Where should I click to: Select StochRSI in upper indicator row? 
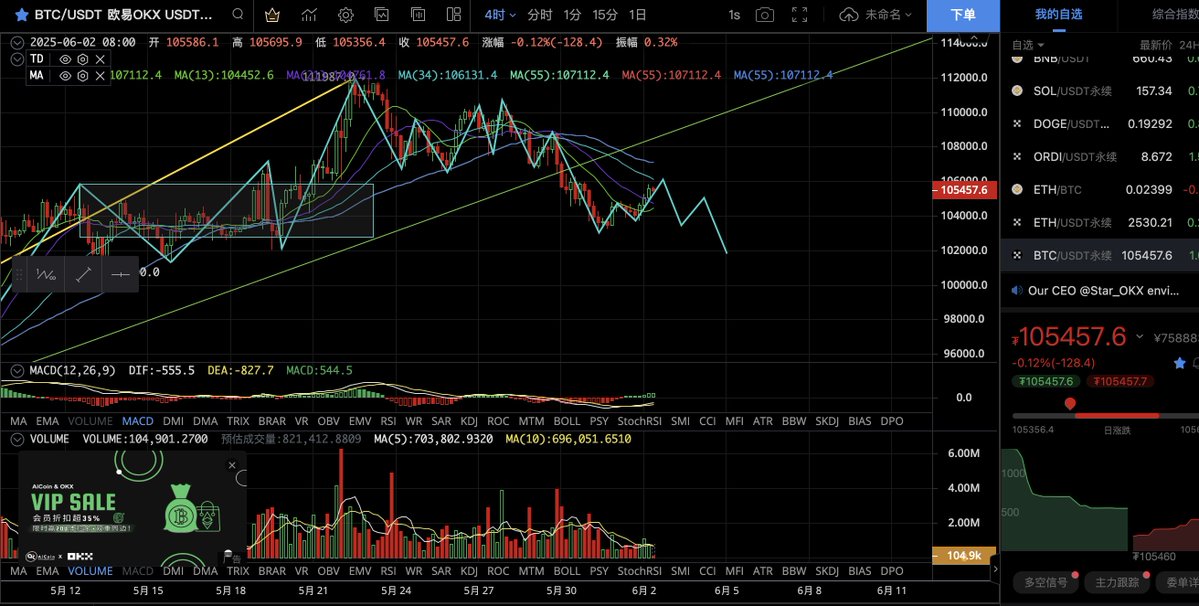click(x=639, y=421)
